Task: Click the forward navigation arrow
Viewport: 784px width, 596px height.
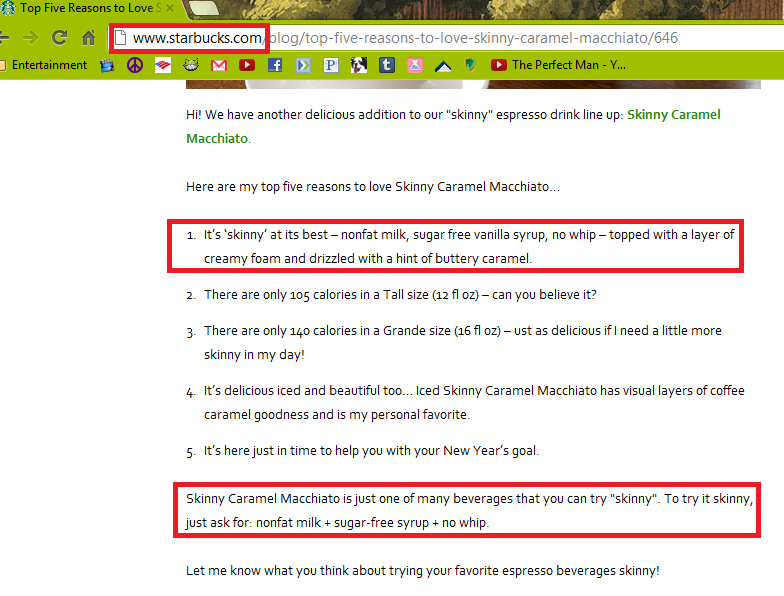Action: coord(30,38)
